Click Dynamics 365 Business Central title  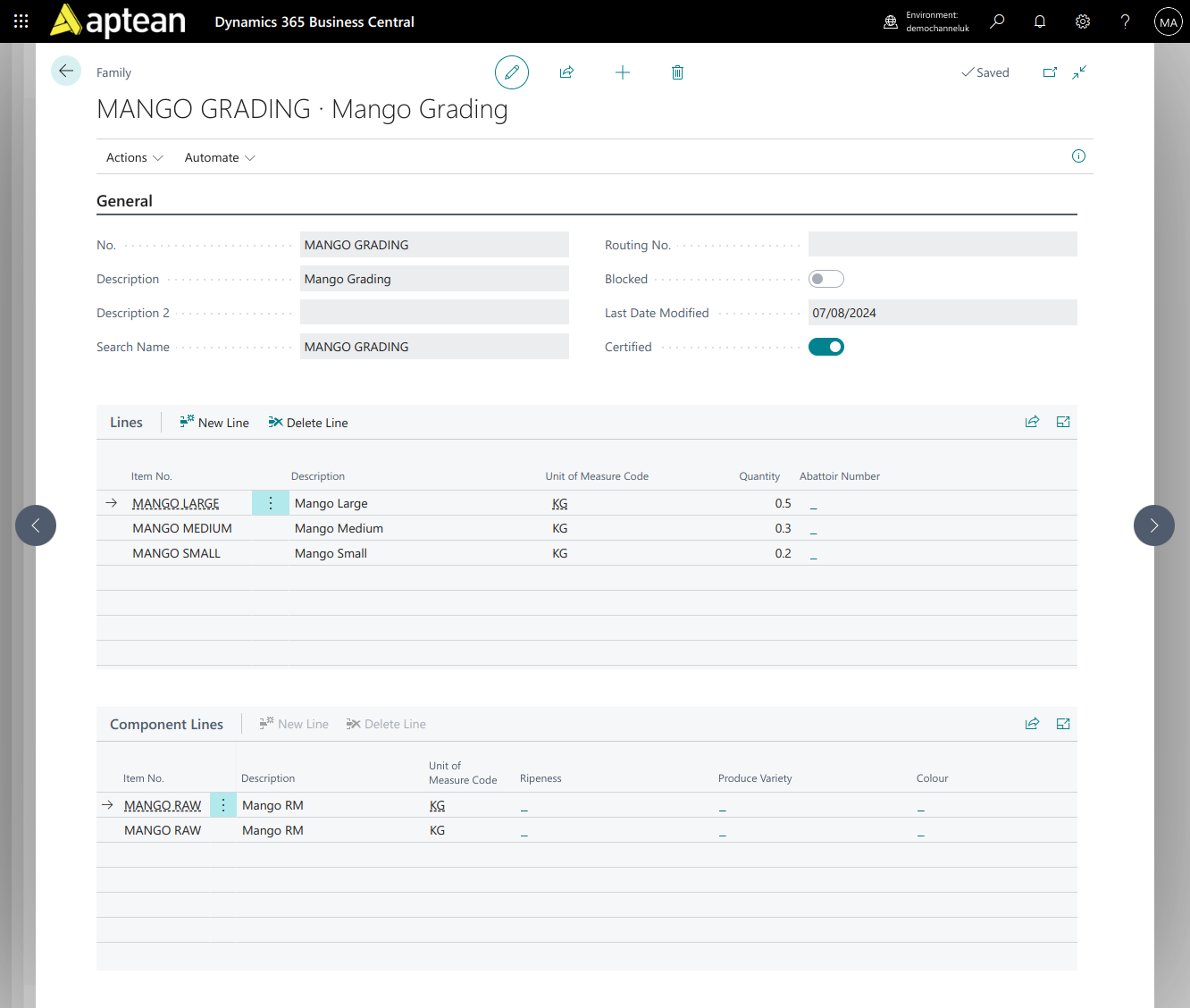[x=314, y=21]
